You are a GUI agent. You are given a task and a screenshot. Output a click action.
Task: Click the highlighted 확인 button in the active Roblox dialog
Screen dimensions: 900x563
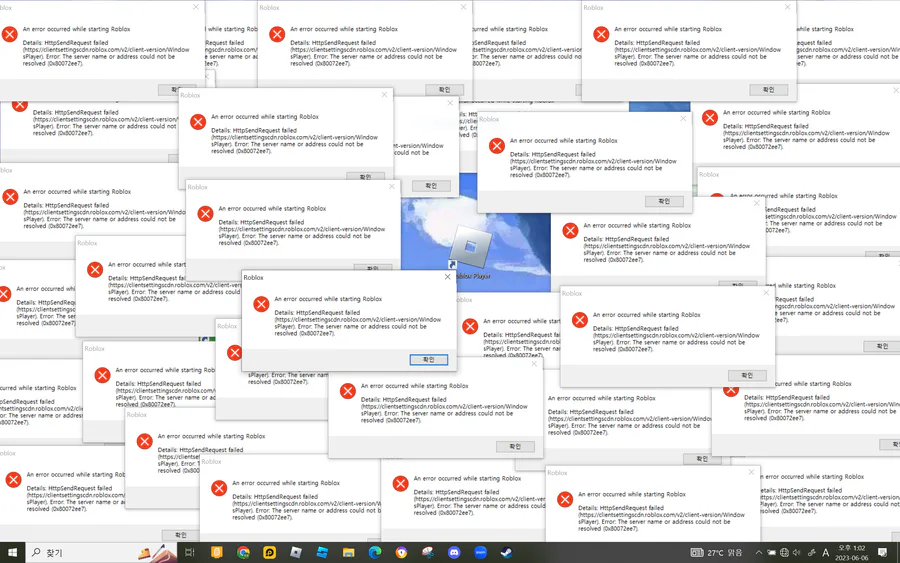pyautogui.click(x=428, y=359)
